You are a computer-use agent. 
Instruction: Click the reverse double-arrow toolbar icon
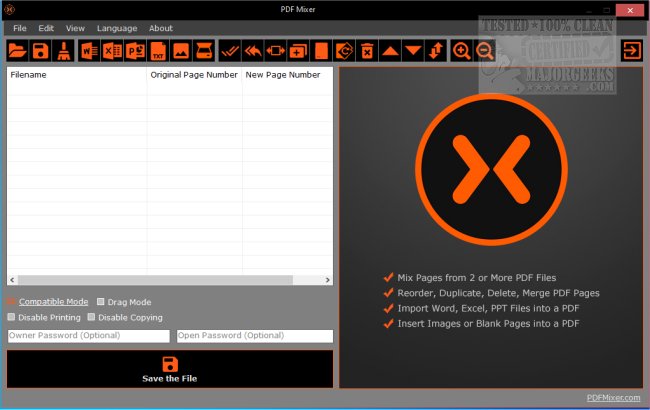pyautogui.click(x=253, y=51)
